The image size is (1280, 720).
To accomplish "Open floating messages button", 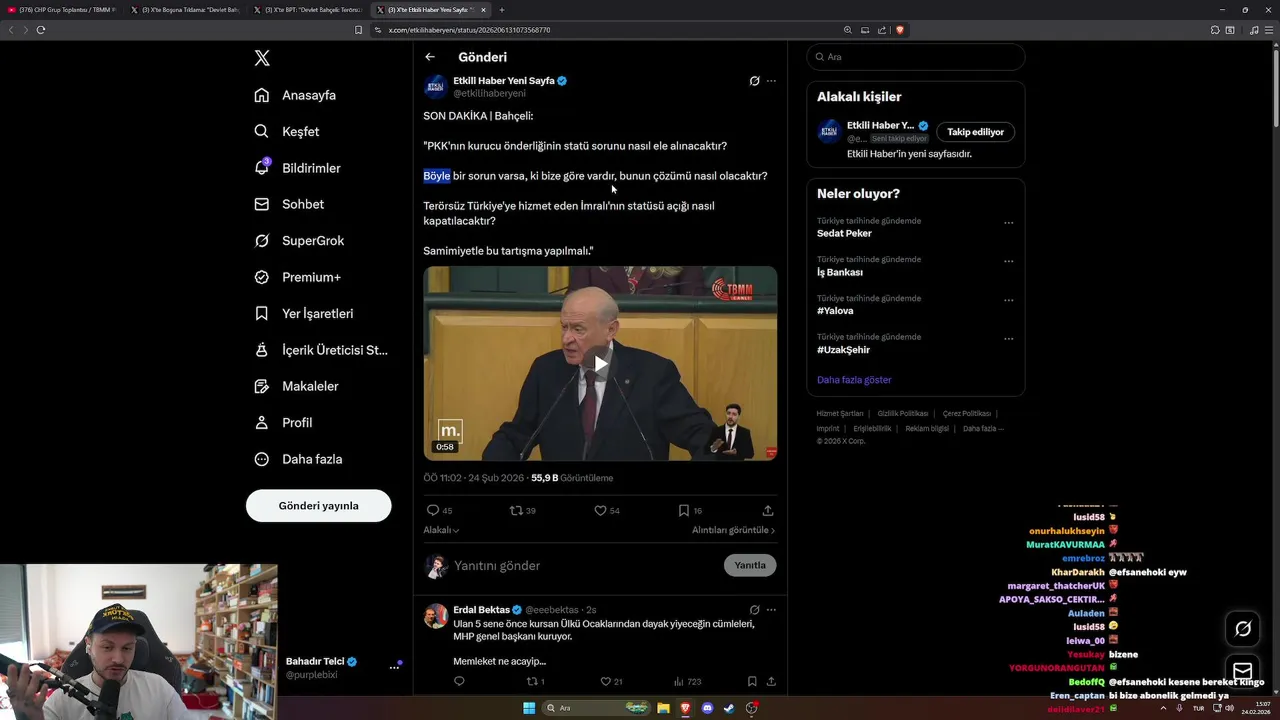I will [1243, 670].
